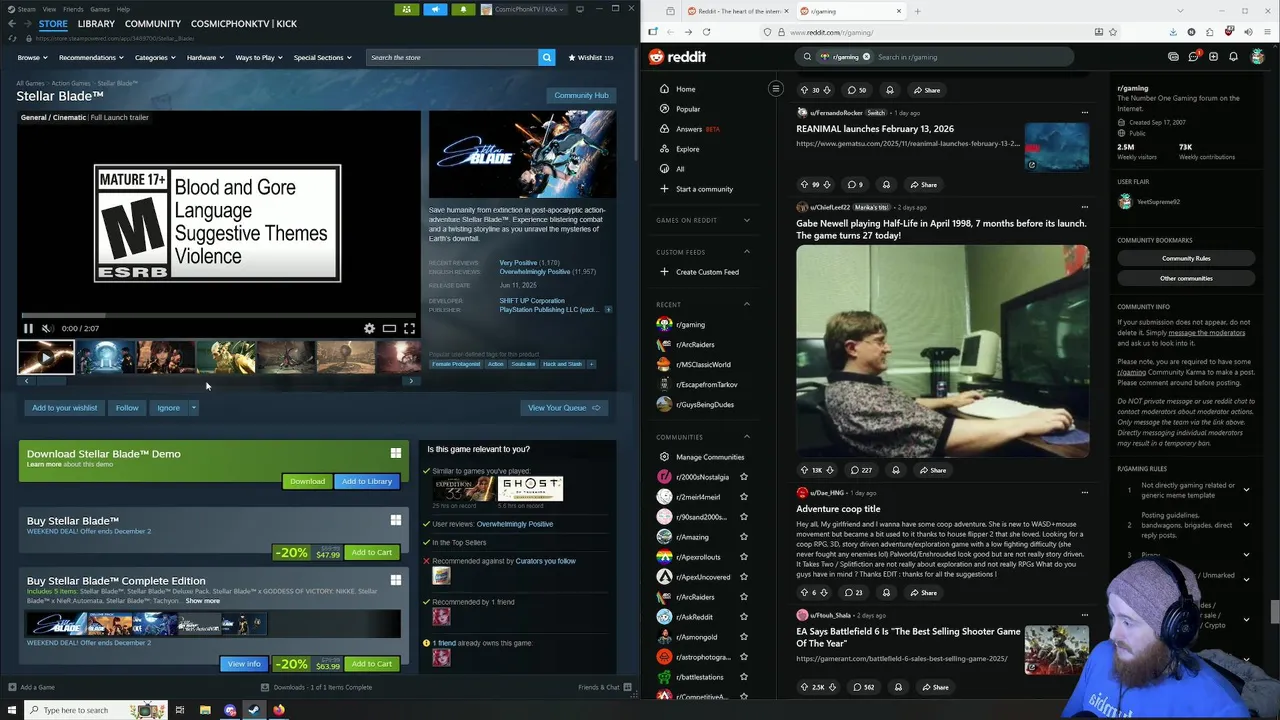This screenshot has width=1280, height=720.
Task: Open Reddit notifications bell
Action: [x=1233, y=57]
